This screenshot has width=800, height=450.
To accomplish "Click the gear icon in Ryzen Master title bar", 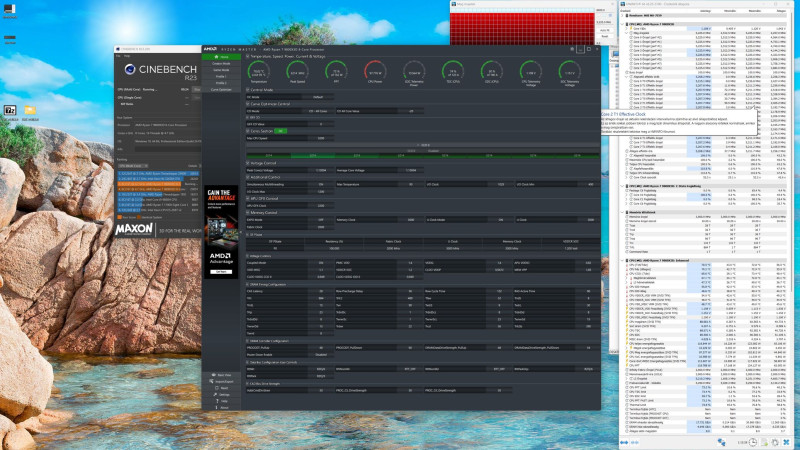I will (571, 49).
